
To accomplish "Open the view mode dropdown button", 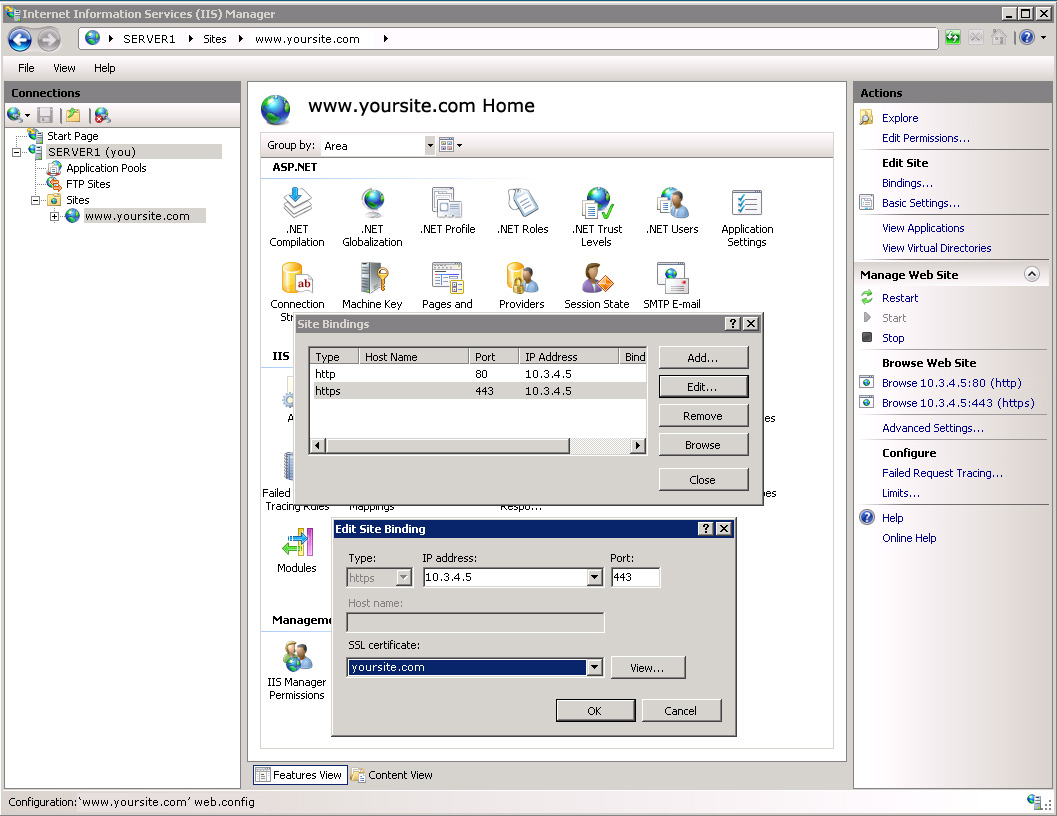I will (x=451, y=145).
